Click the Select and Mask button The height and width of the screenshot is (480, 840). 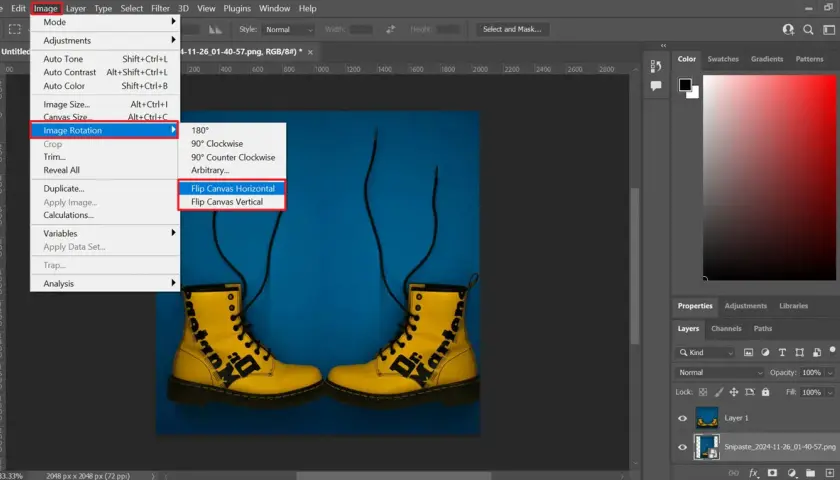(x=512, y=29)
